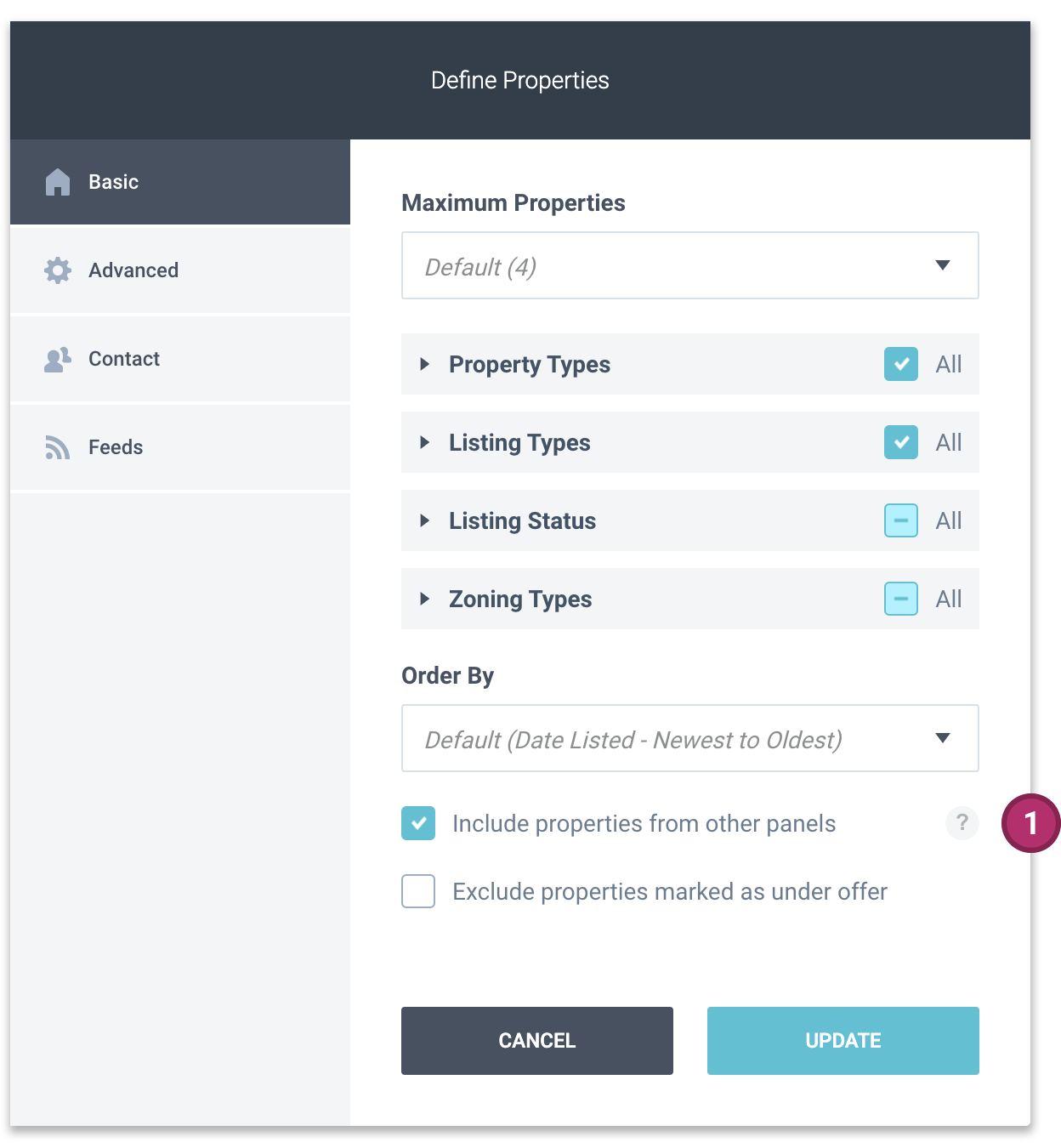
Task: Click the Contact people icon
Action: (58, 360)
